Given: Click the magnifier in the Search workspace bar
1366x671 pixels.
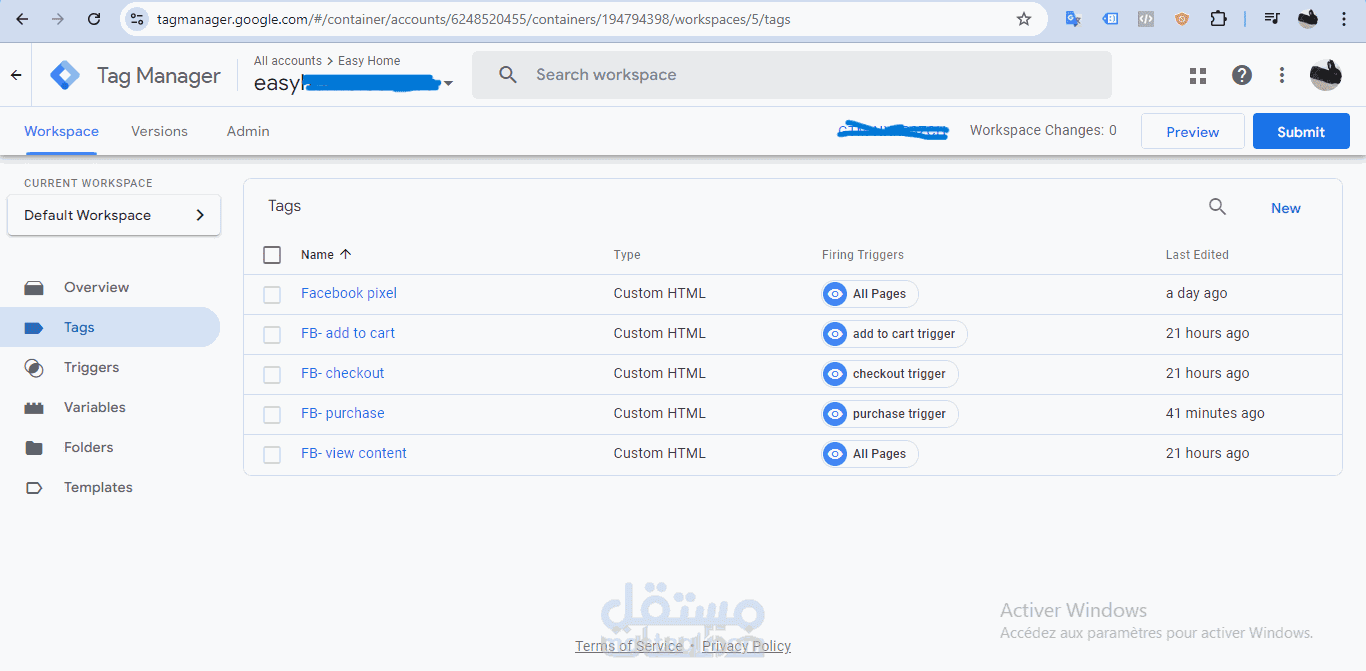Looking at the screenshot, I should [508, 75].
